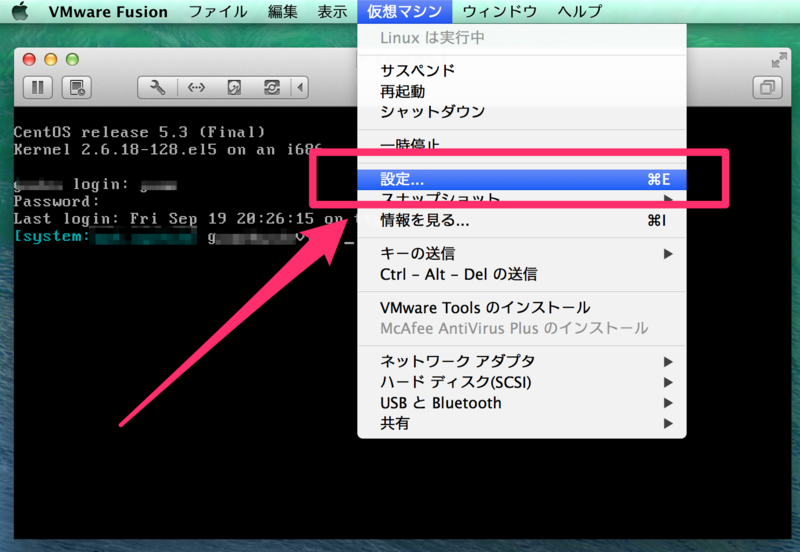Click the snapshot toolbar icon

(x=77, y=87)
